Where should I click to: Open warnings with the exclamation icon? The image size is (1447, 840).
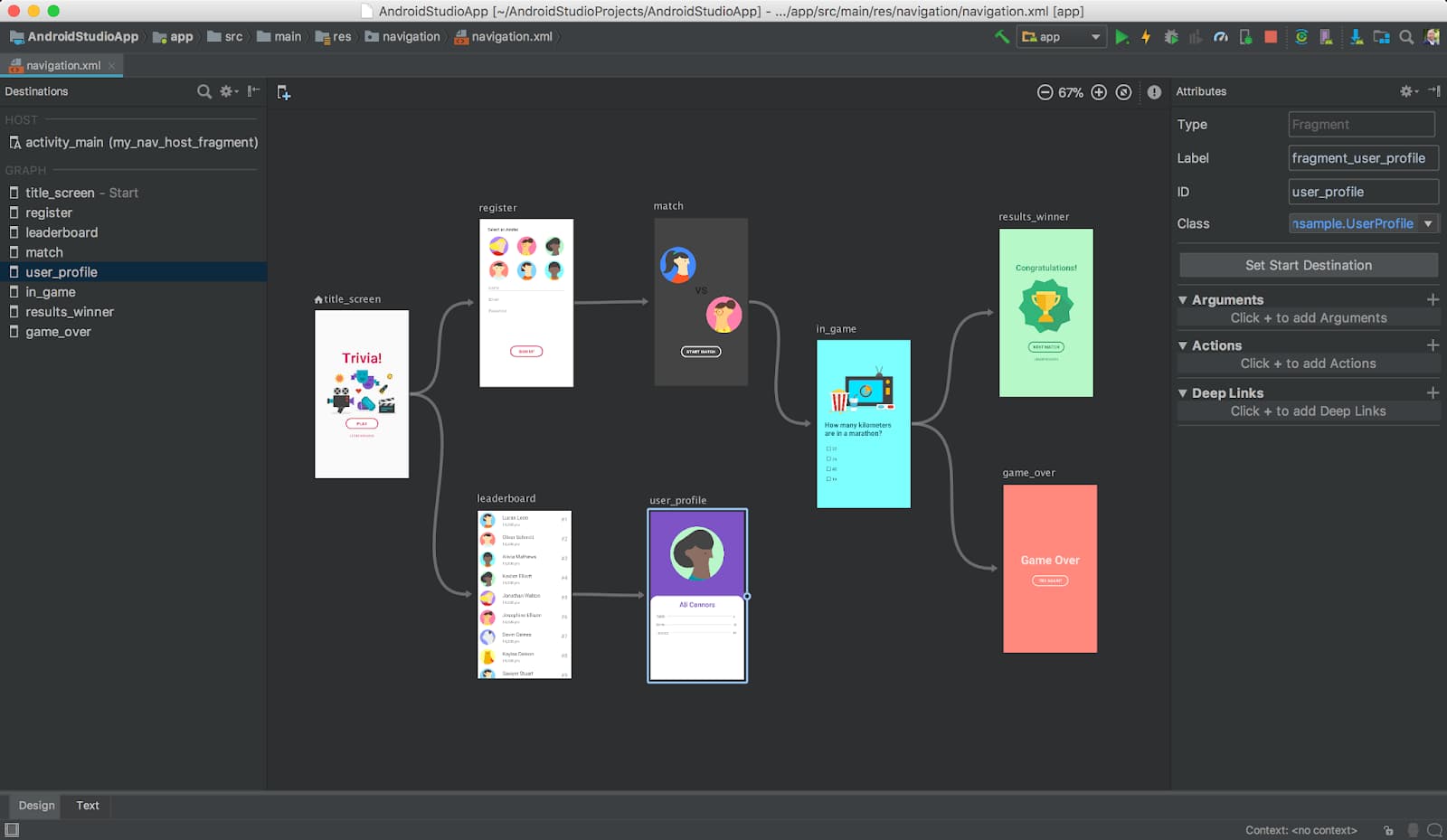pyautogui.click(x=1154, y=91)
